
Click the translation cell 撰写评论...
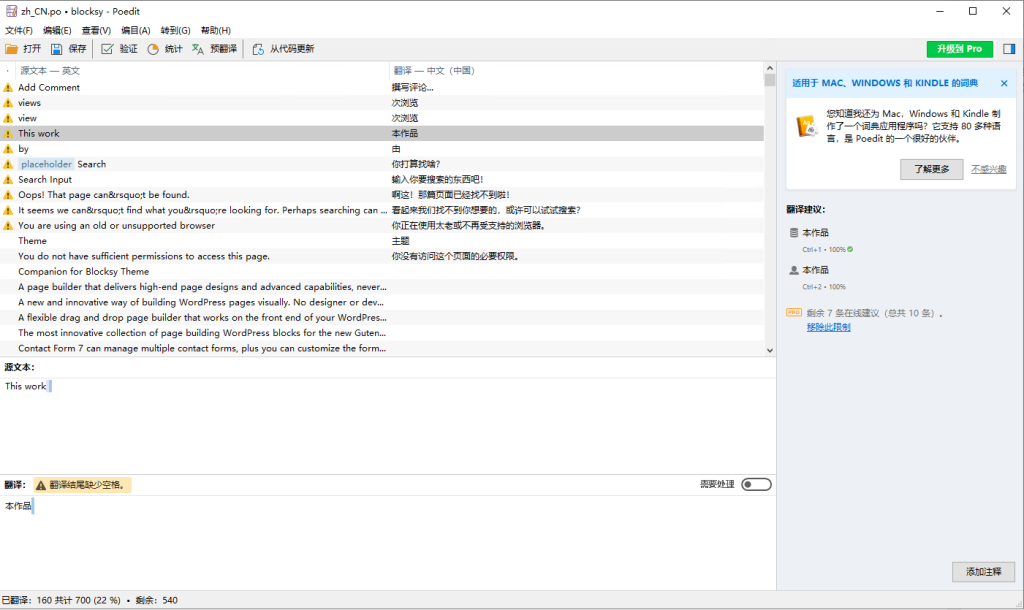tap(412, 88)
